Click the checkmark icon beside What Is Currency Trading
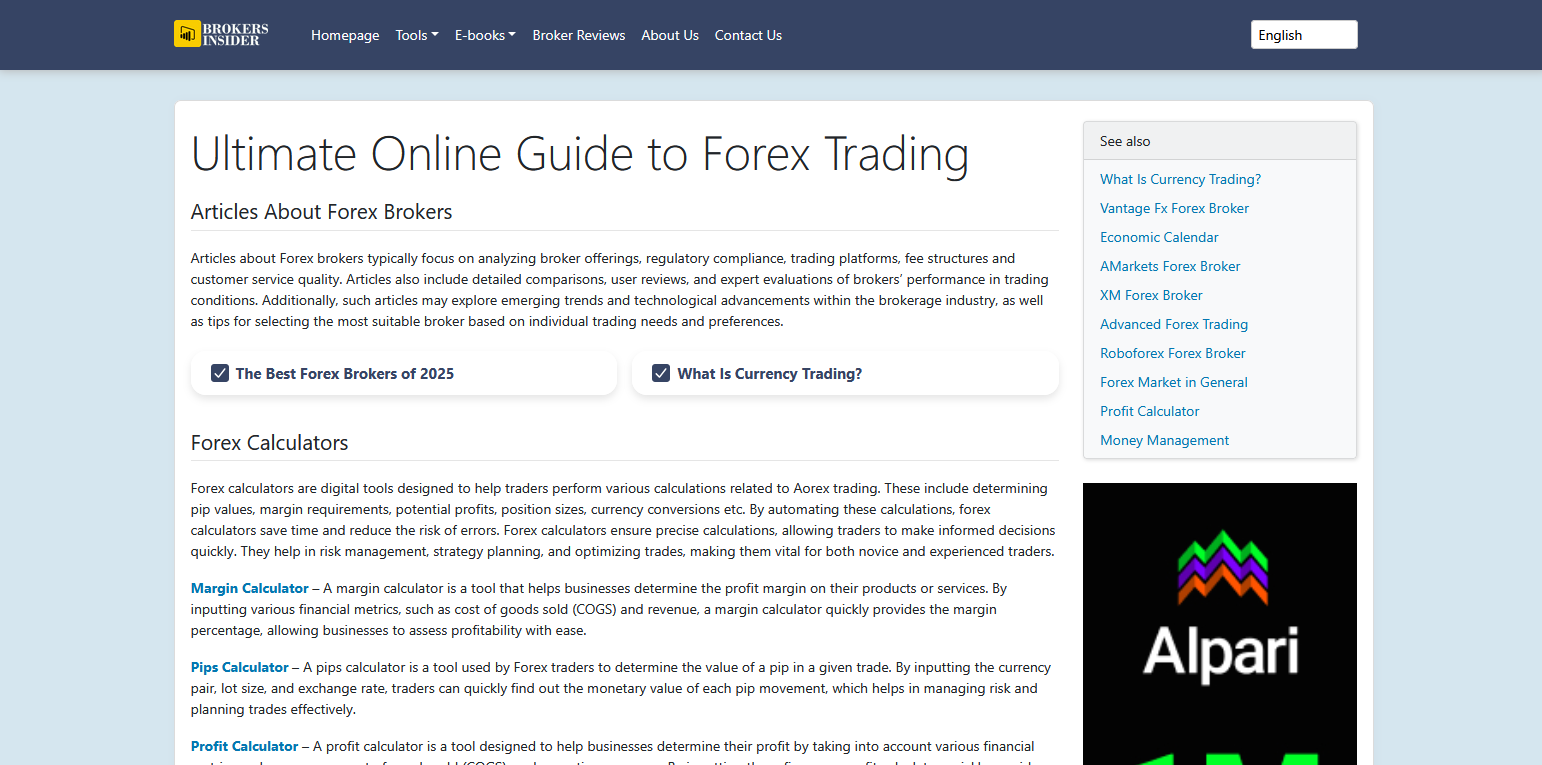 tap(661, 373)
